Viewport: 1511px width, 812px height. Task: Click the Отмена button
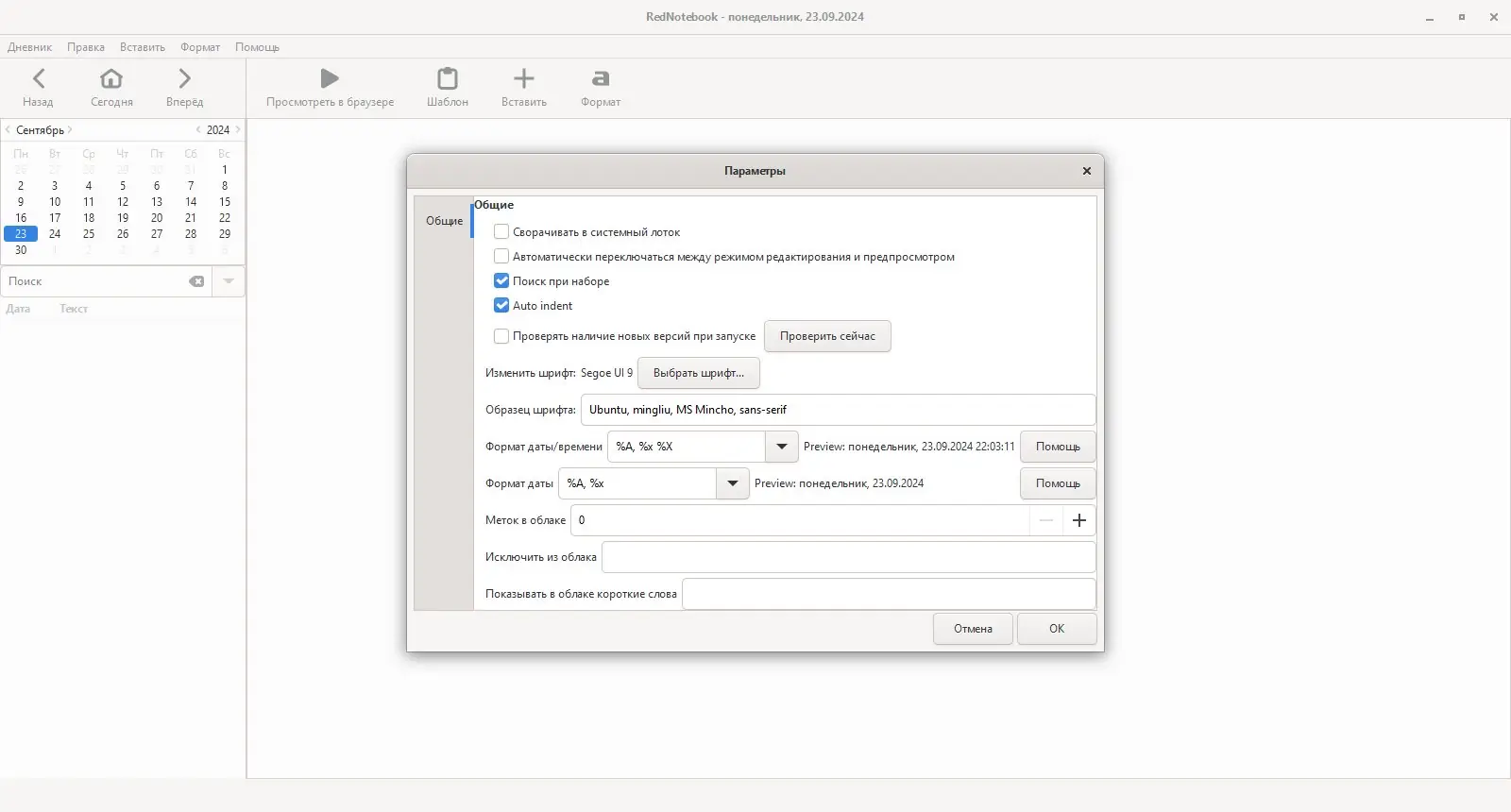[x=973, y=629]
